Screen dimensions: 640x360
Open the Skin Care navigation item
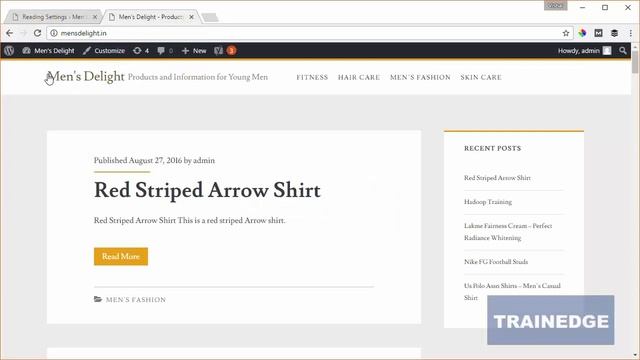click(x=481, y=77)
